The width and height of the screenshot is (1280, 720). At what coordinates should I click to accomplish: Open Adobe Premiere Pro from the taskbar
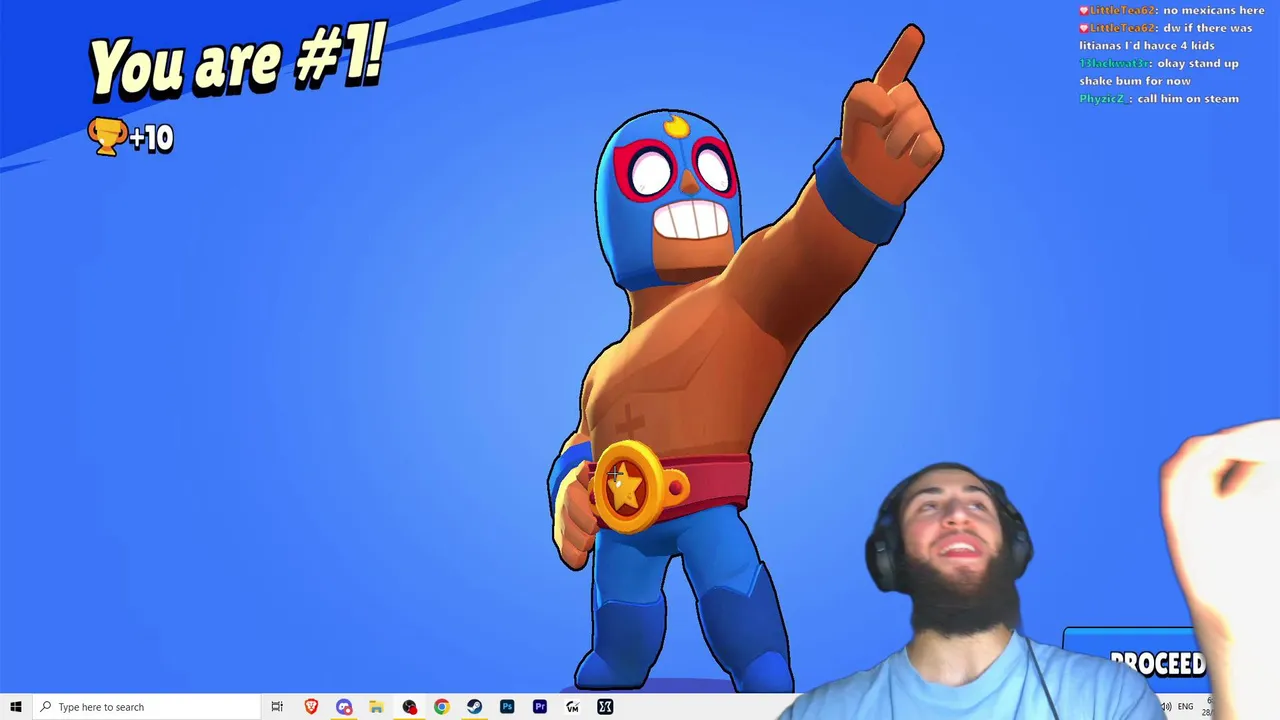(540, 707)
